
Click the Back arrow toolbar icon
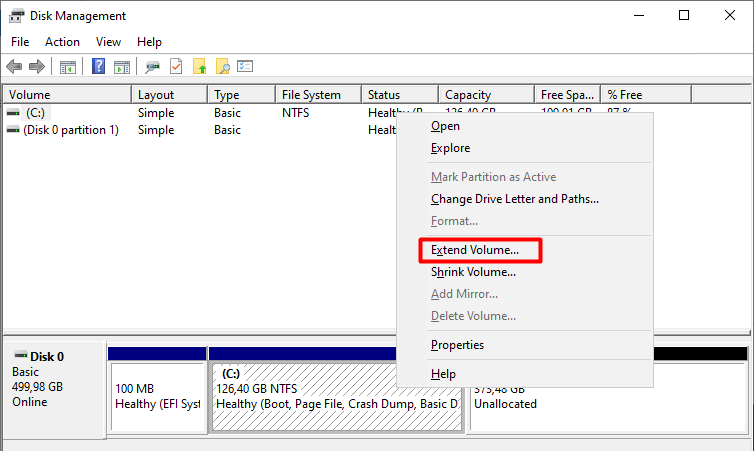[x=14, y=67]
